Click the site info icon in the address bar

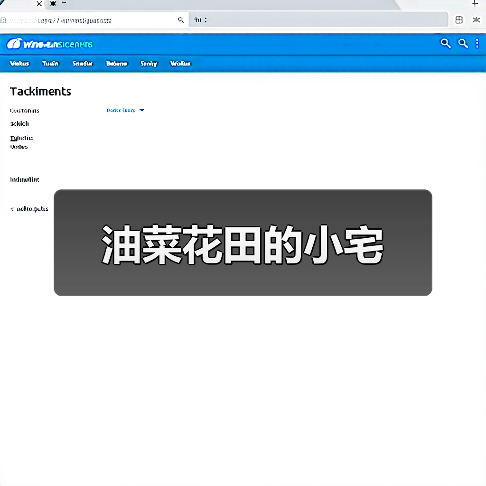pyautogui.click(x=3, y=20)
